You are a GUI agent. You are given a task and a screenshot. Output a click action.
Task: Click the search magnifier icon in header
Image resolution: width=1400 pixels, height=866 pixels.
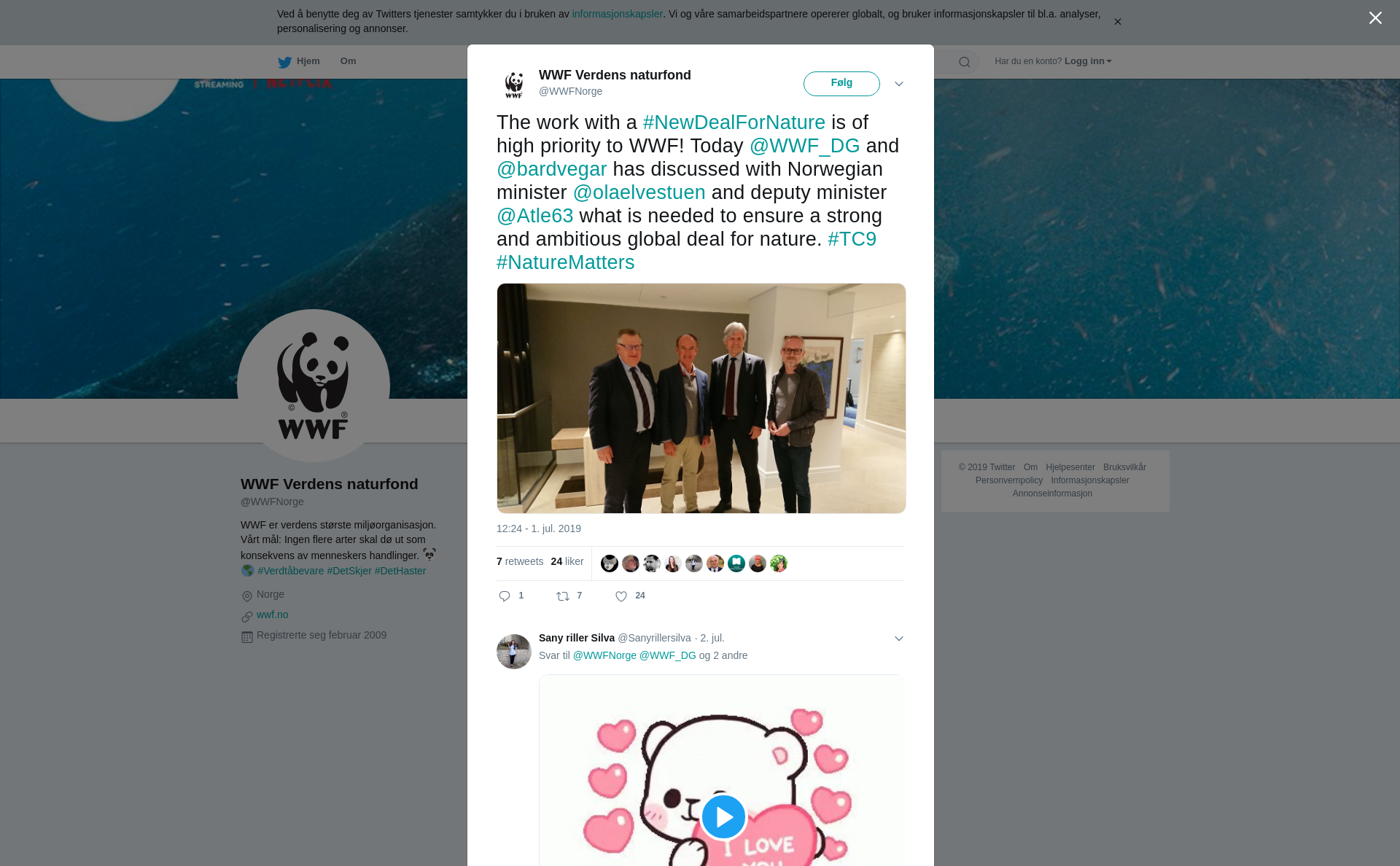(965, 62)
